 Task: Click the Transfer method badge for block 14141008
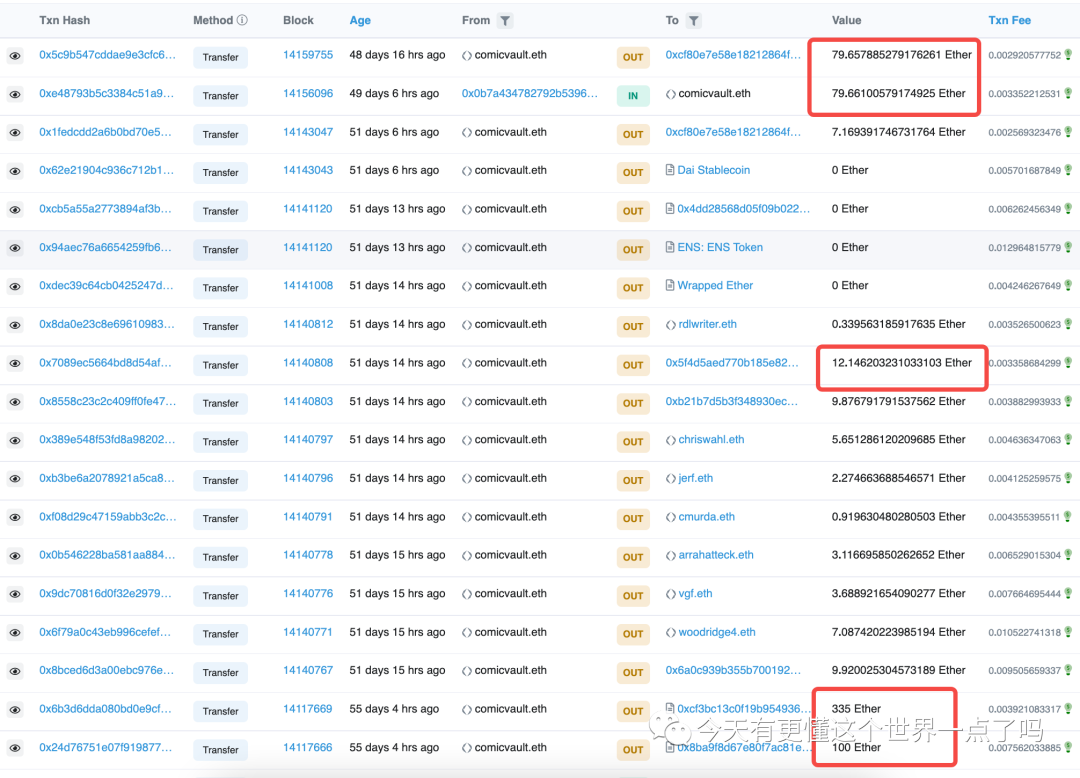(220, 288)
